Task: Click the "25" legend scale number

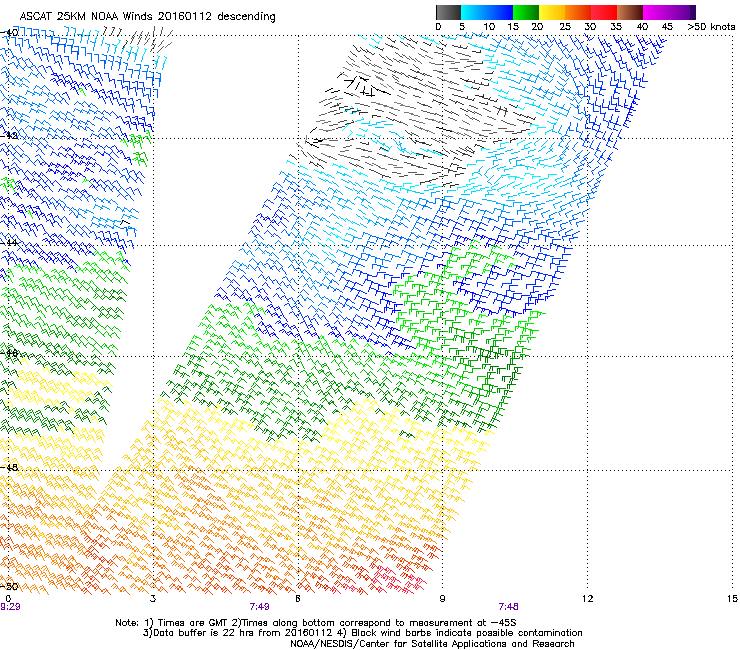Action: click(x=564, y=27)
